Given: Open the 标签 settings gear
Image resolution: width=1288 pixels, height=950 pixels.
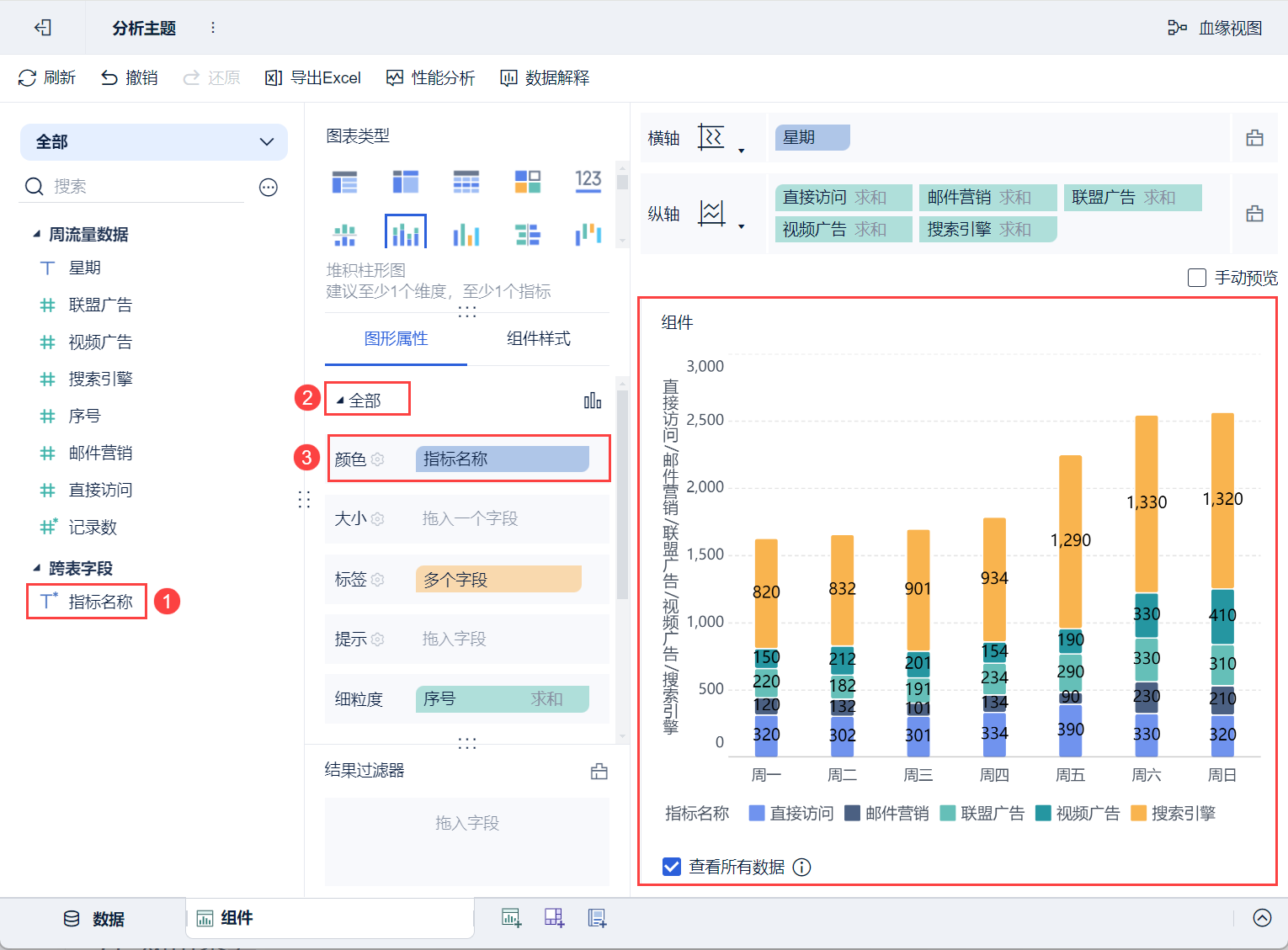Looking at the screenshot, I should point(378,580).
